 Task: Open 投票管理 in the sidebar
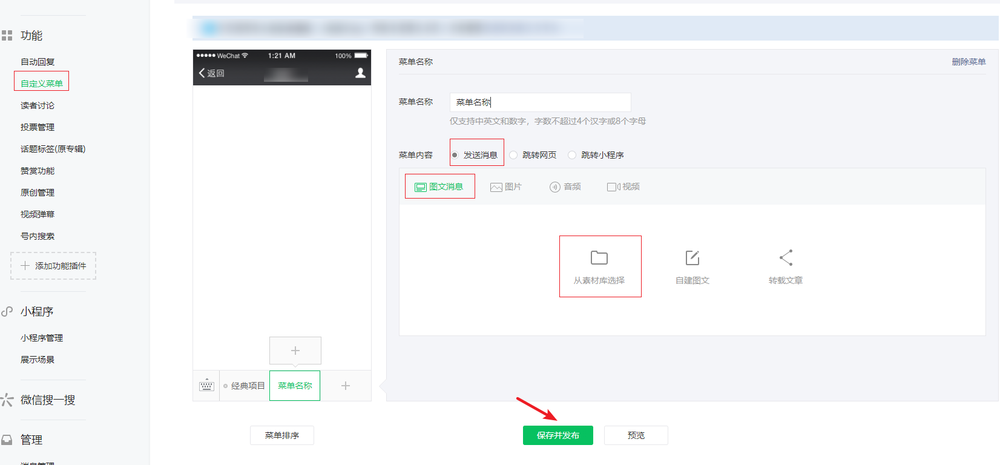click(38, 127)
